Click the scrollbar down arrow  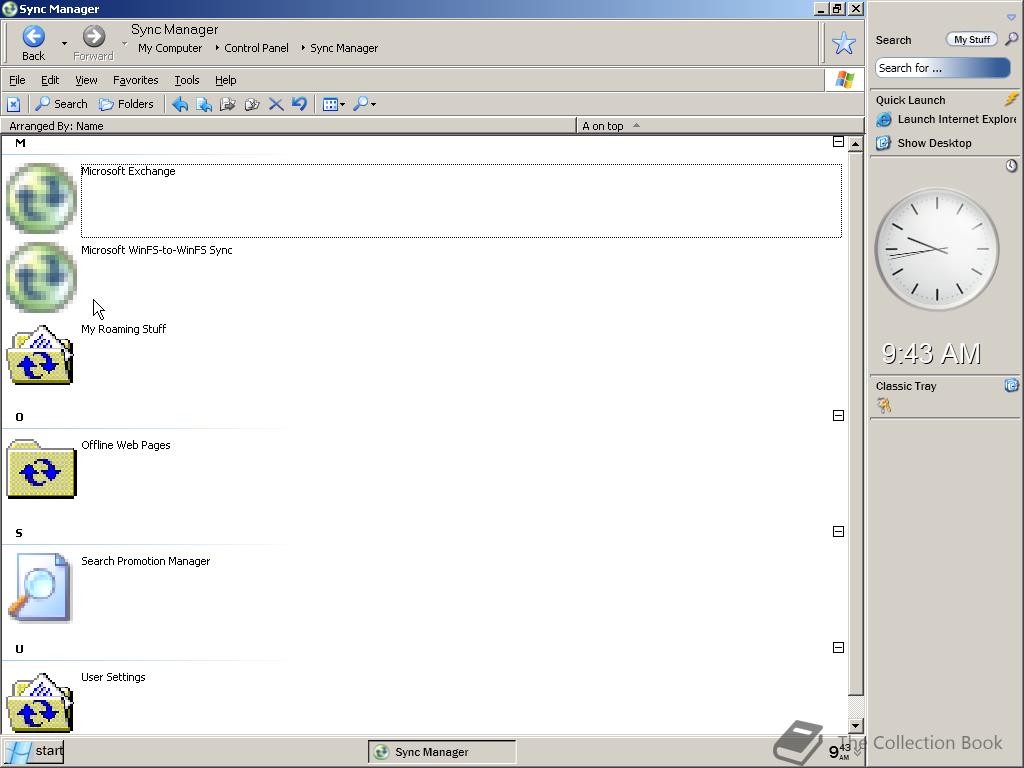click(x=856, y=726)
